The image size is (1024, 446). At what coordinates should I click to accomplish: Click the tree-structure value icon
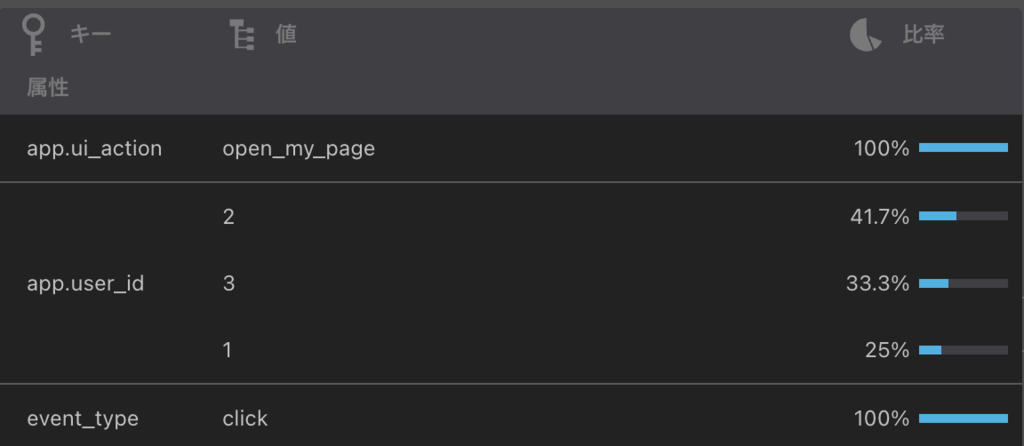[242, 35]
